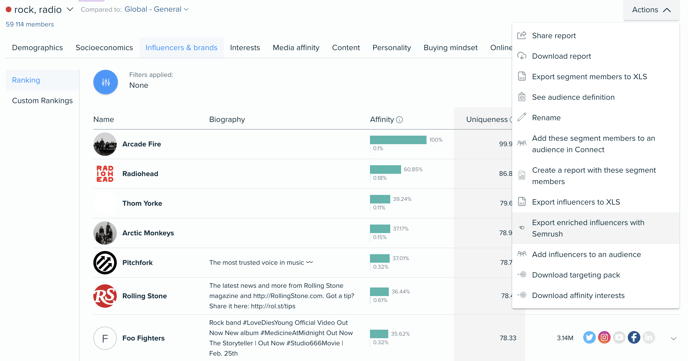This screenshot has width=688, height=361.
Task: Choose Export influencers to XLS
Action: click(x=595, y=202)
